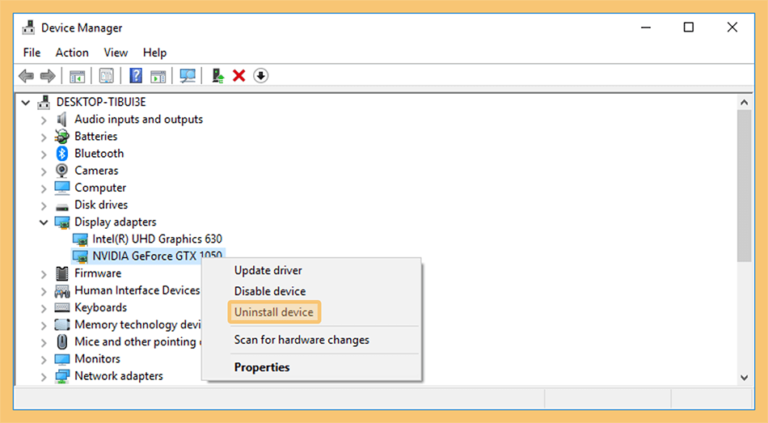The width and height of the screenshot is (768, 423).
Task: Click the Batteries icon
Action: [62, 136]
